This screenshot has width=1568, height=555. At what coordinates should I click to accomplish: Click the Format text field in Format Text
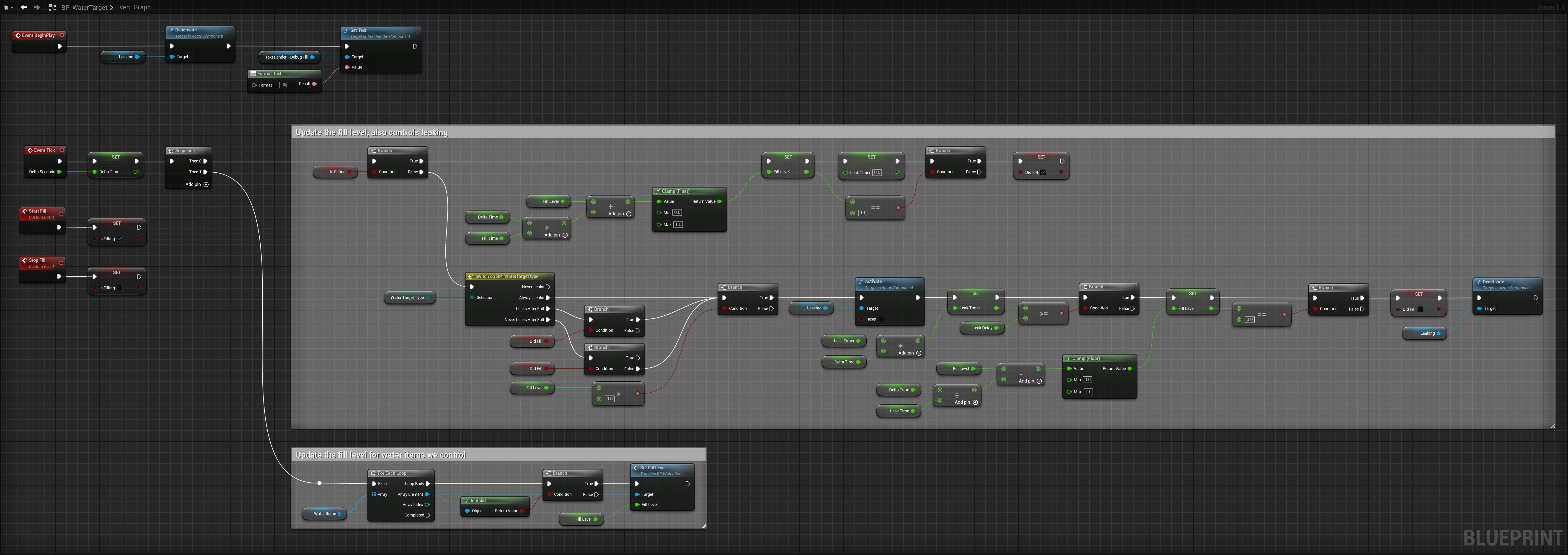tap(277, 85)
